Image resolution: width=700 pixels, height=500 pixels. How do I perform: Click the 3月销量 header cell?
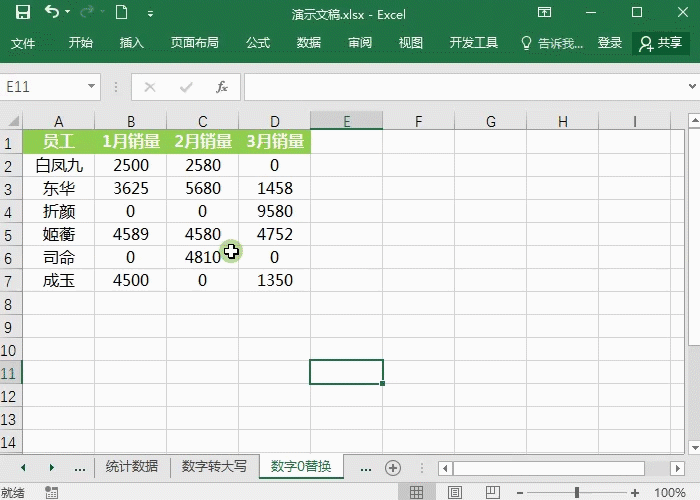click(x=275, y=142)
